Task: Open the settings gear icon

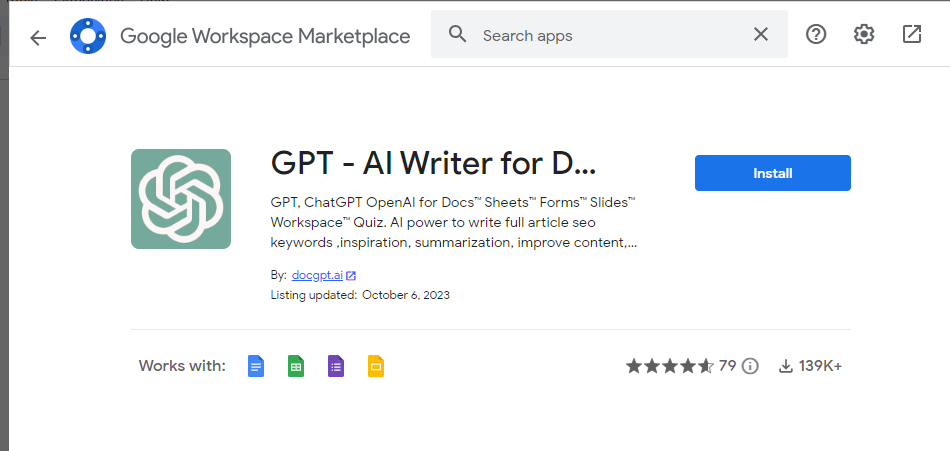Action: coord(864,35)
